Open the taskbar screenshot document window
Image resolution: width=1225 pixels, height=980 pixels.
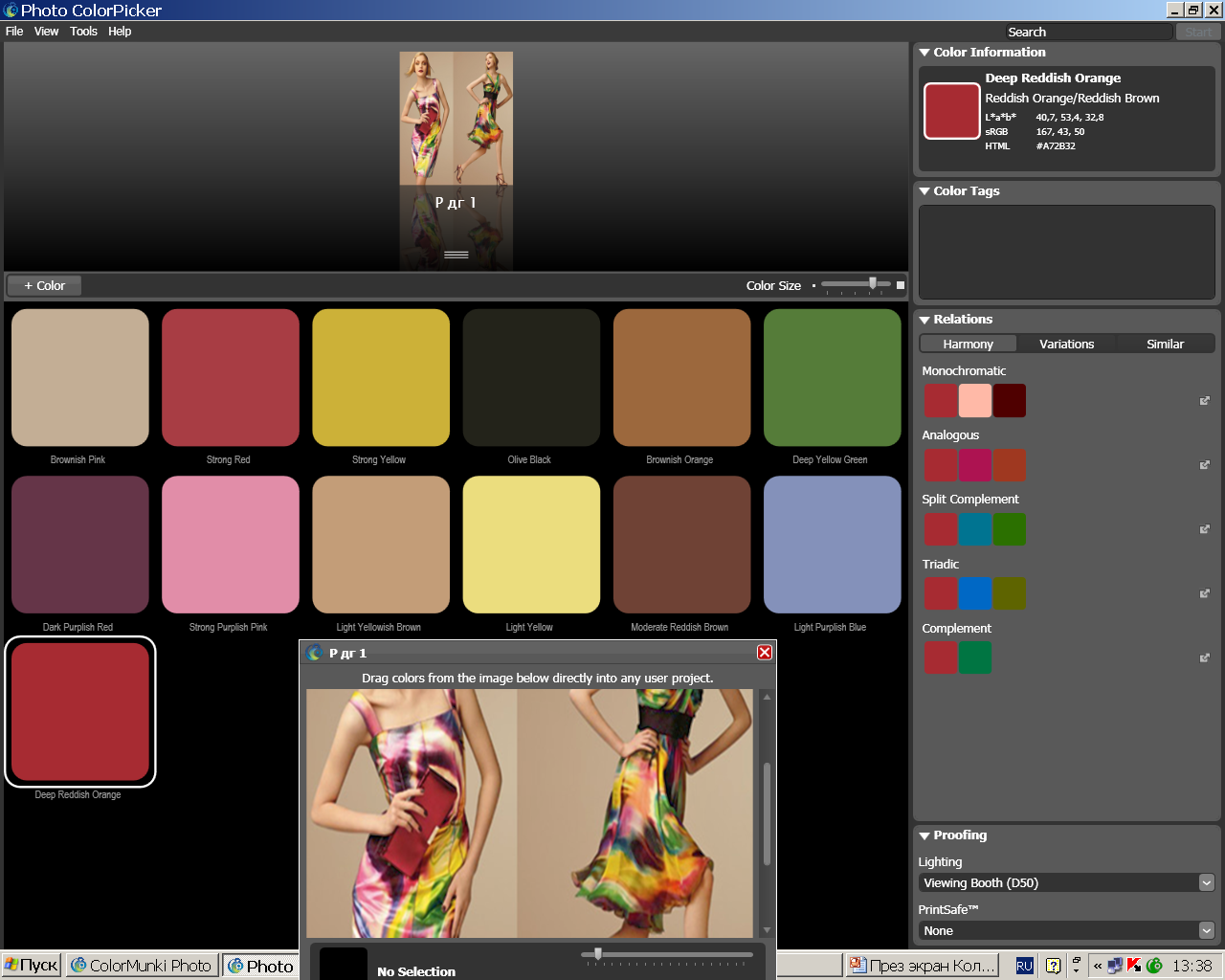point(923,966)
